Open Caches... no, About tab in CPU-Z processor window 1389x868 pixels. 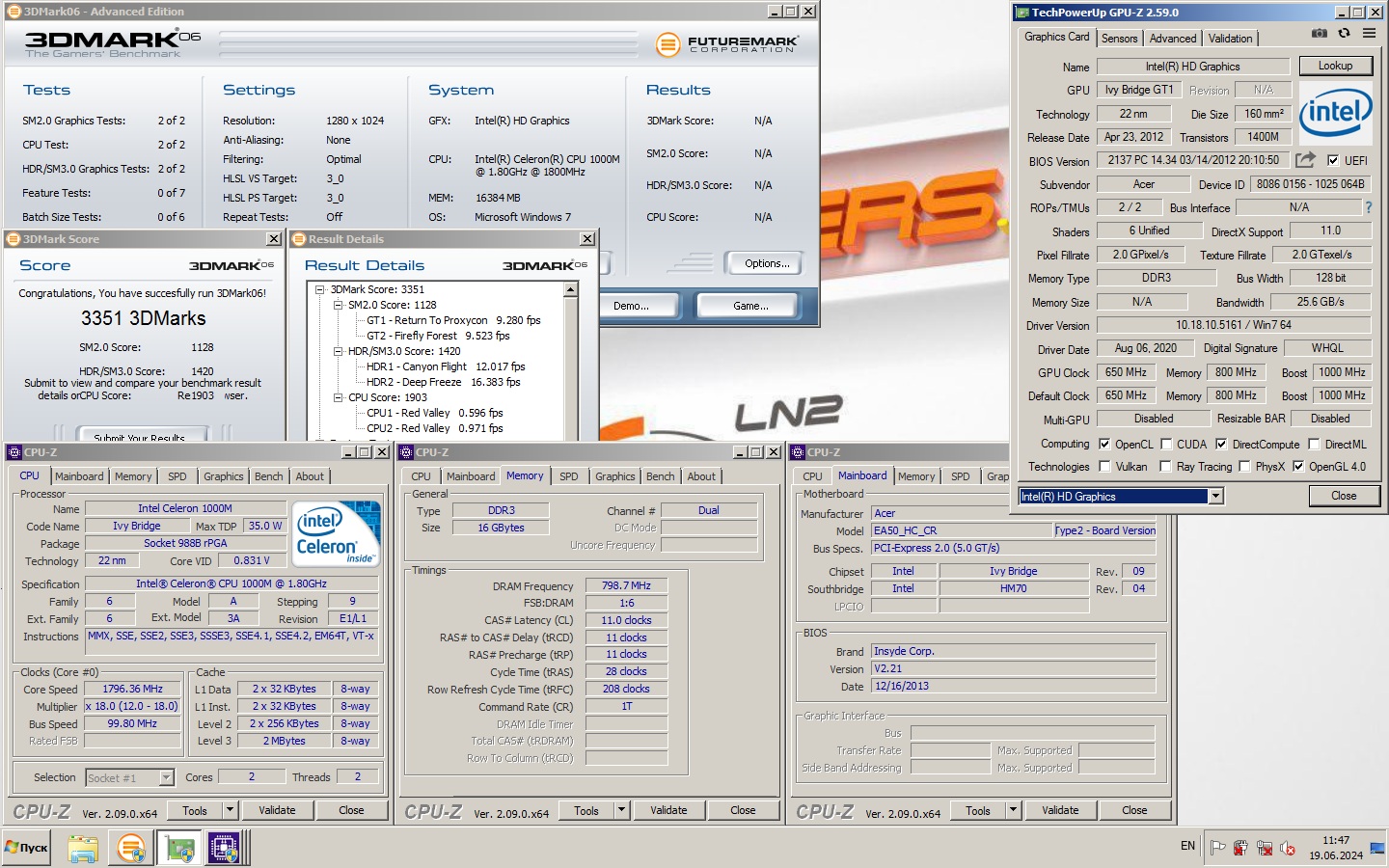pos(310,476)
